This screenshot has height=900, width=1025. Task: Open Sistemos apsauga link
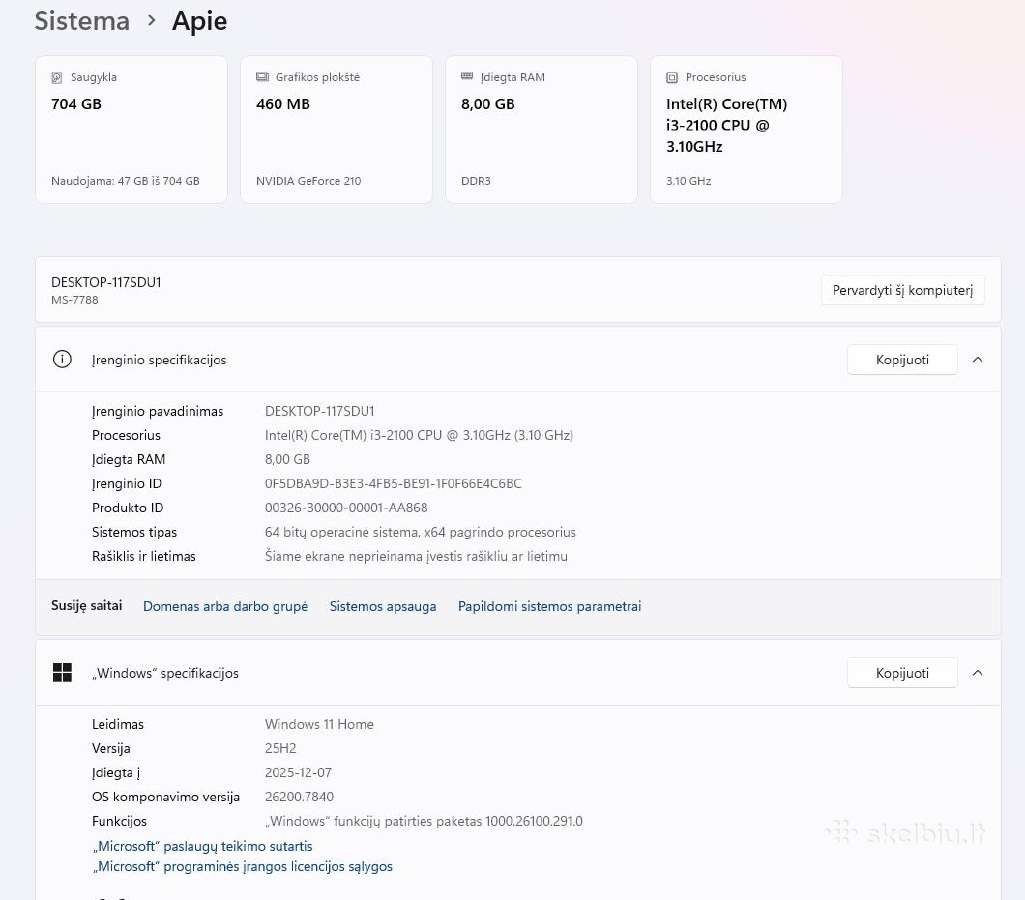tap(382, 607)
